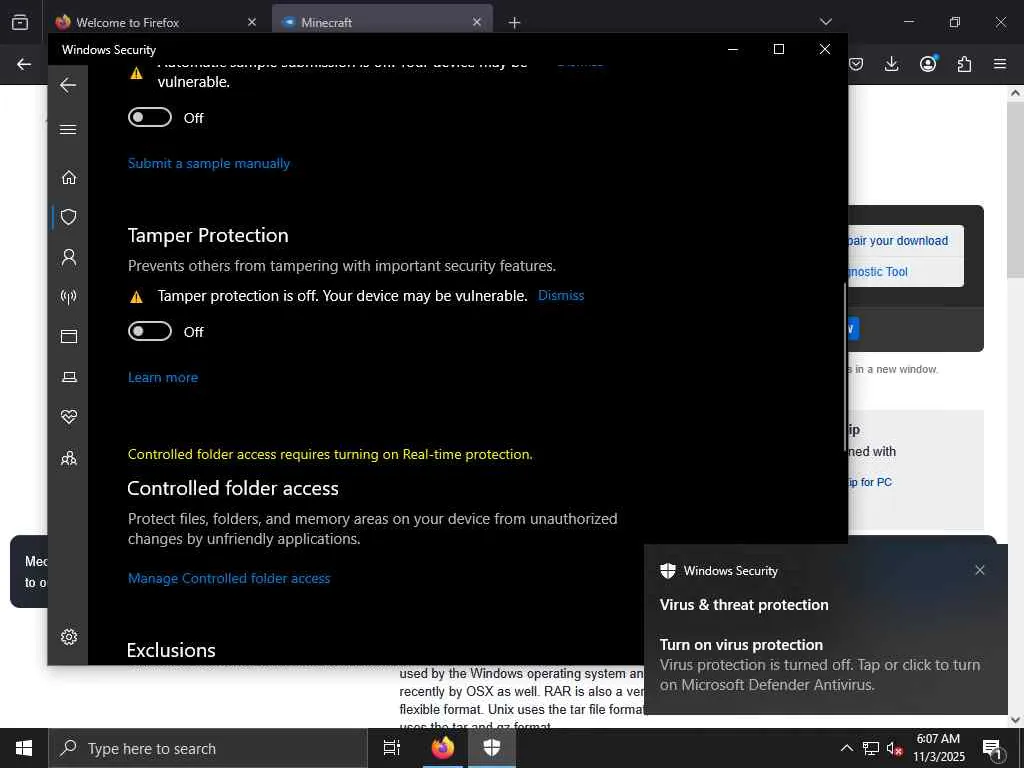Open Device security laptop icon
Image resolution: width=1024 pixels, height=768 pixels.
[69, 377]
